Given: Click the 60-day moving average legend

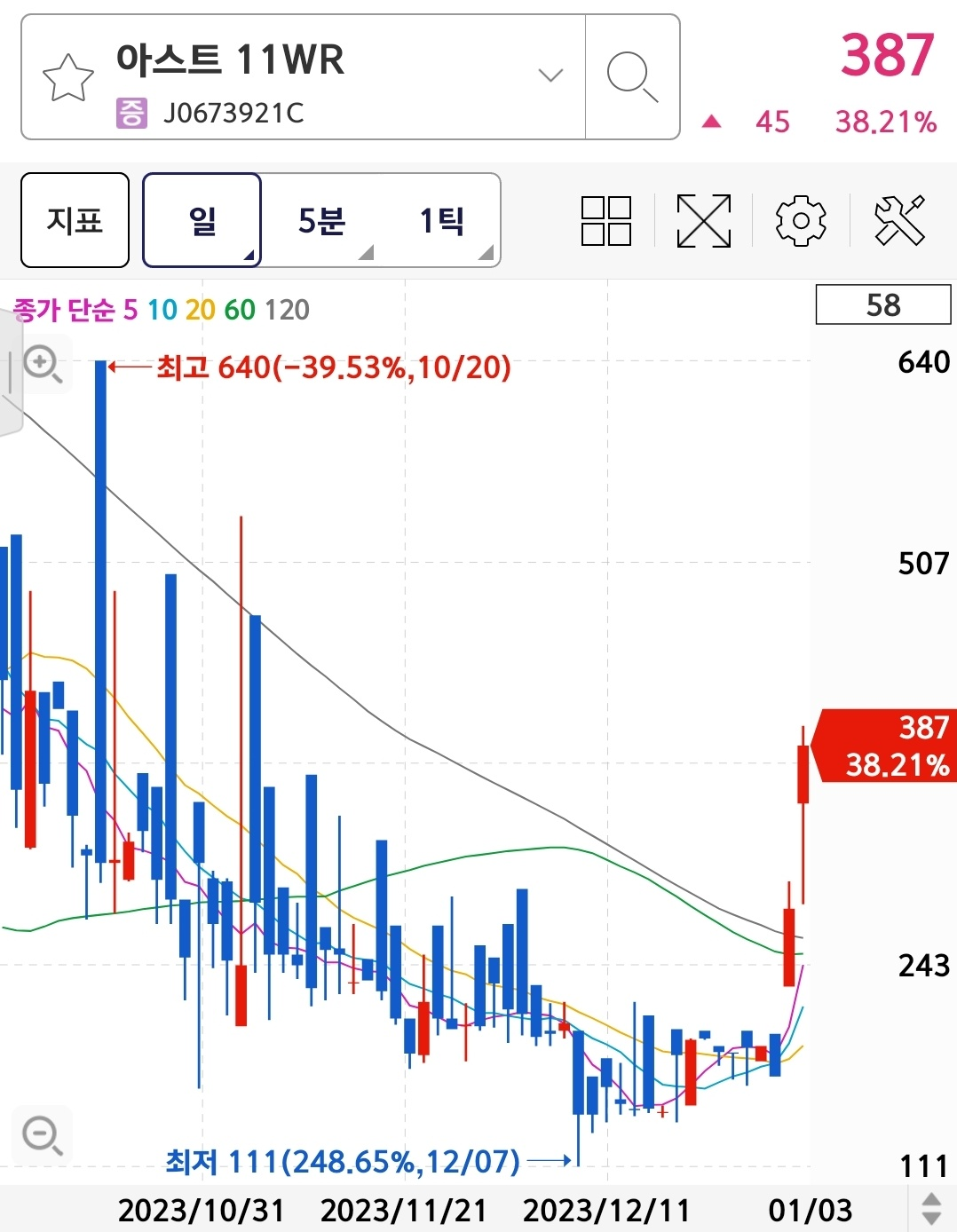Looking at the screenshot, I should tap(240, 310).
